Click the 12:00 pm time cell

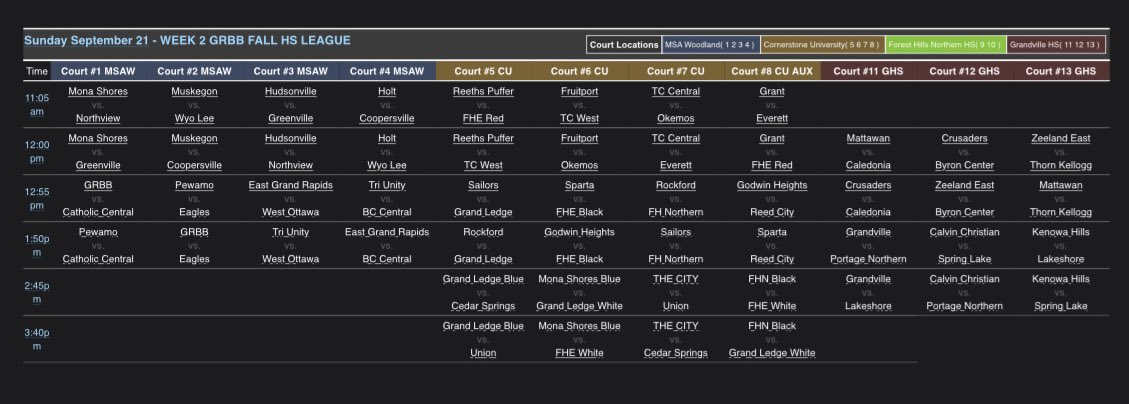point(37,151)
